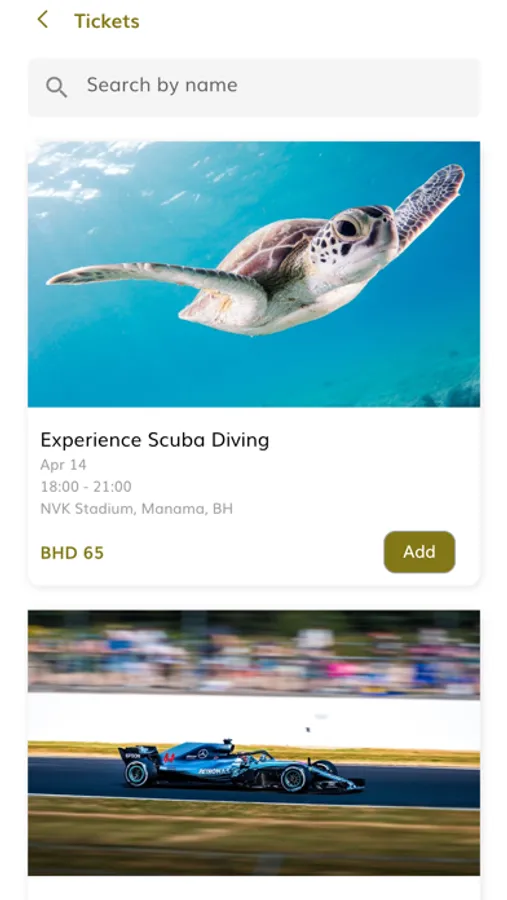Open the sea turtle event photo
Screen dimensions: 507x900
pos(253,274)
